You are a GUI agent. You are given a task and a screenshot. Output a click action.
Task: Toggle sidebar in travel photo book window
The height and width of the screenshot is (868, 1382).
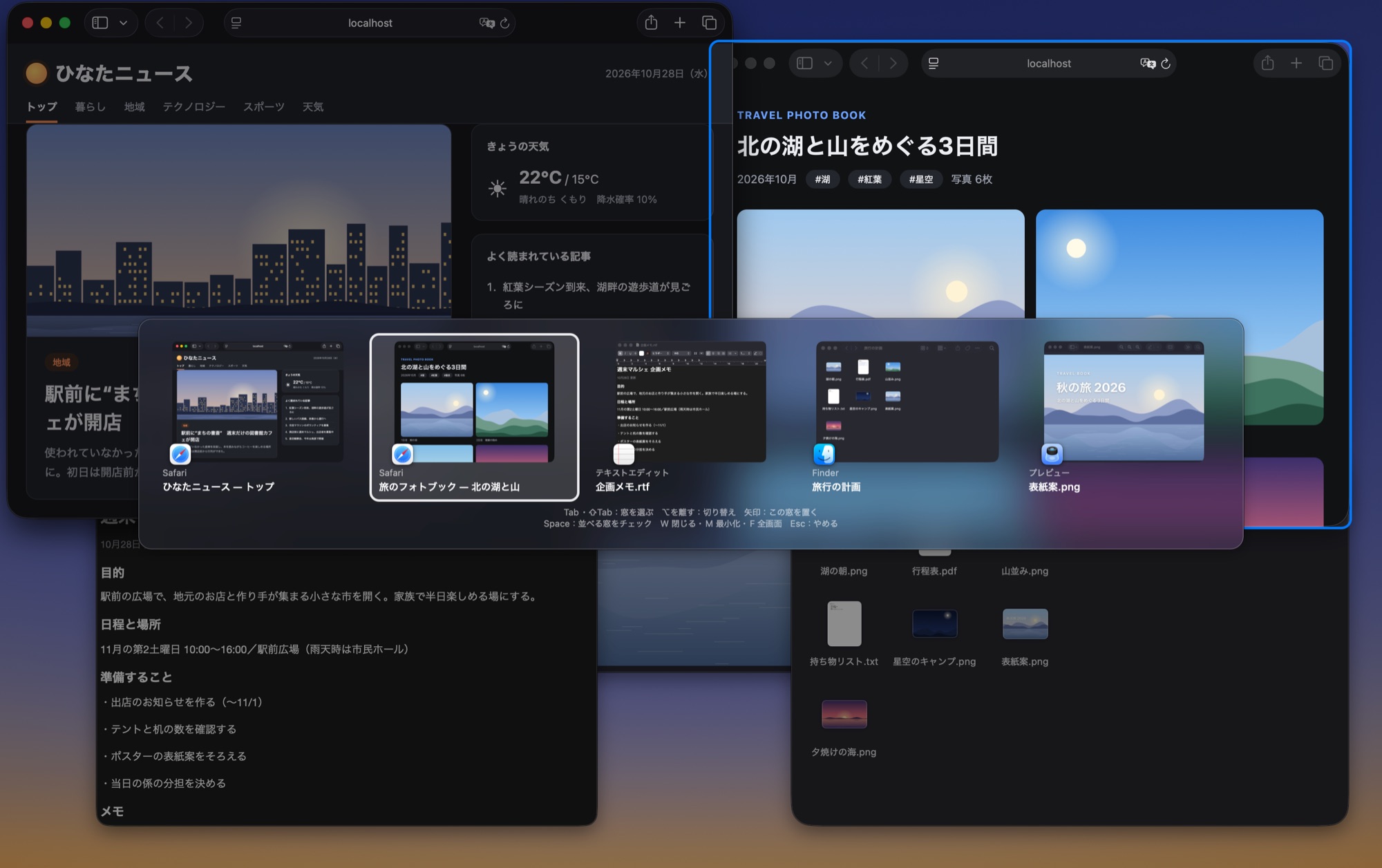pyautogui.click(x=804, y=64)
